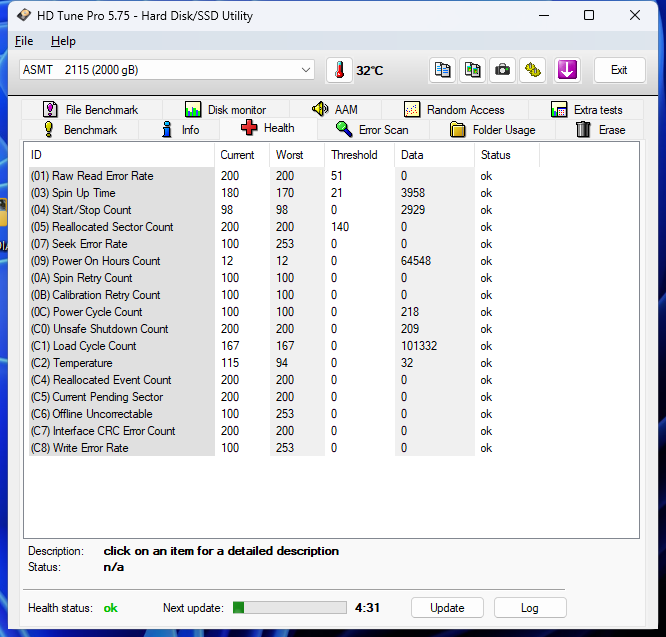Click the threshold value 140
The image size is (666, 637).
[340, 227]
